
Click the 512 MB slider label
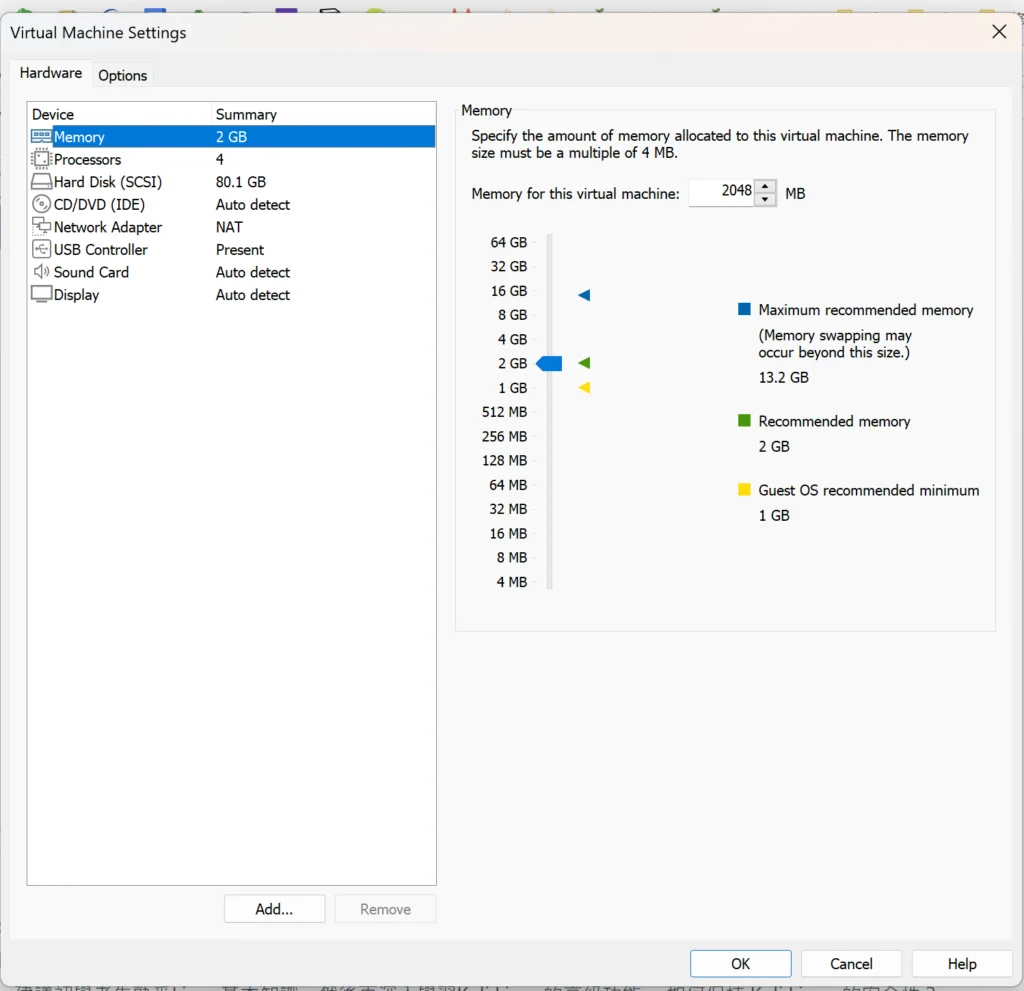coord(504,412)
